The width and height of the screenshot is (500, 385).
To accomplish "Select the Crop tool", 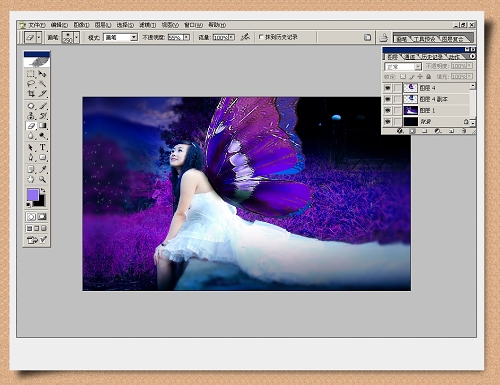I will point(31,94).
